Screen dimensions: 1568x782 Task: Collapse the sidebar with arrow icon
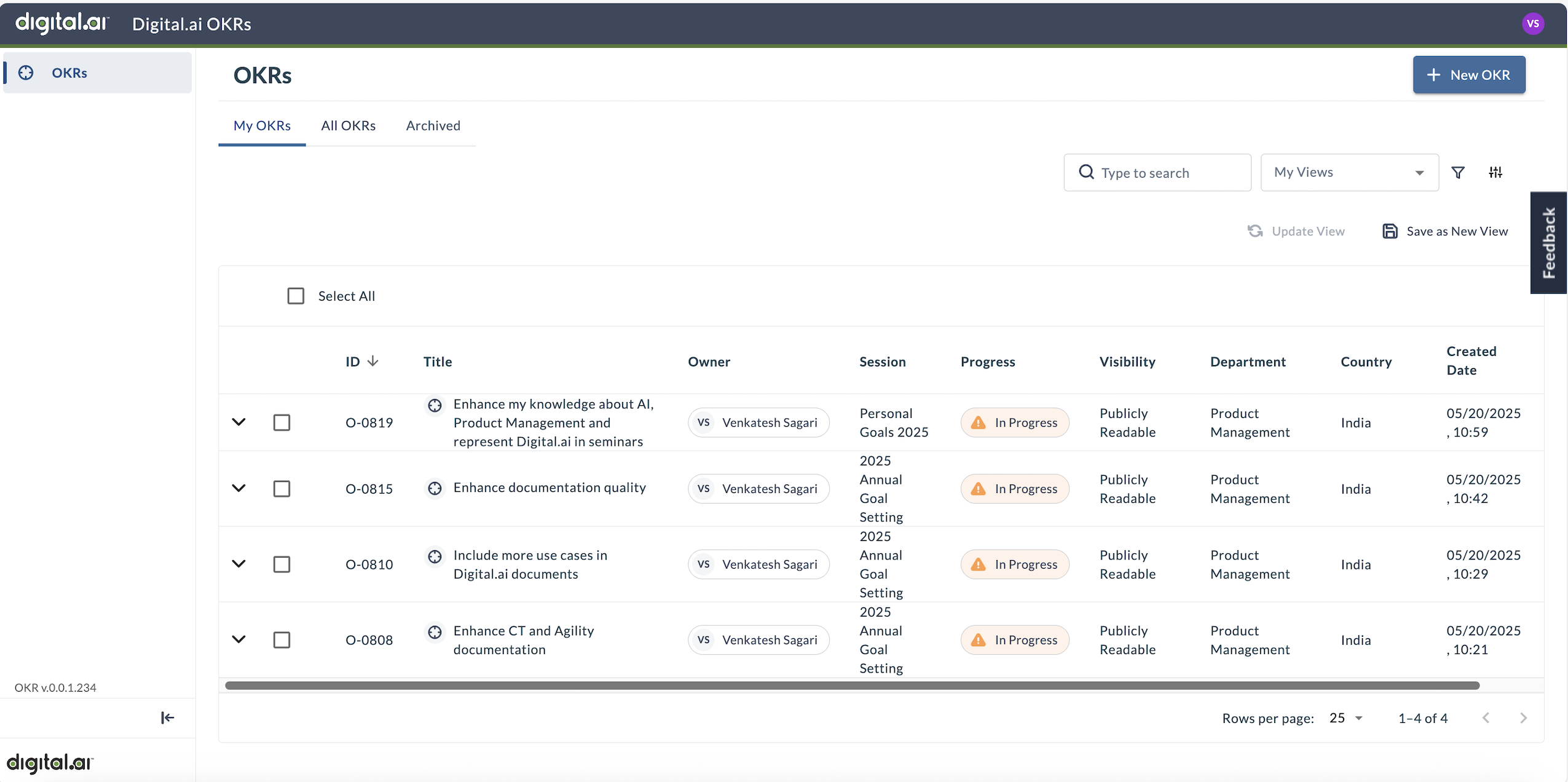[167, 717]
